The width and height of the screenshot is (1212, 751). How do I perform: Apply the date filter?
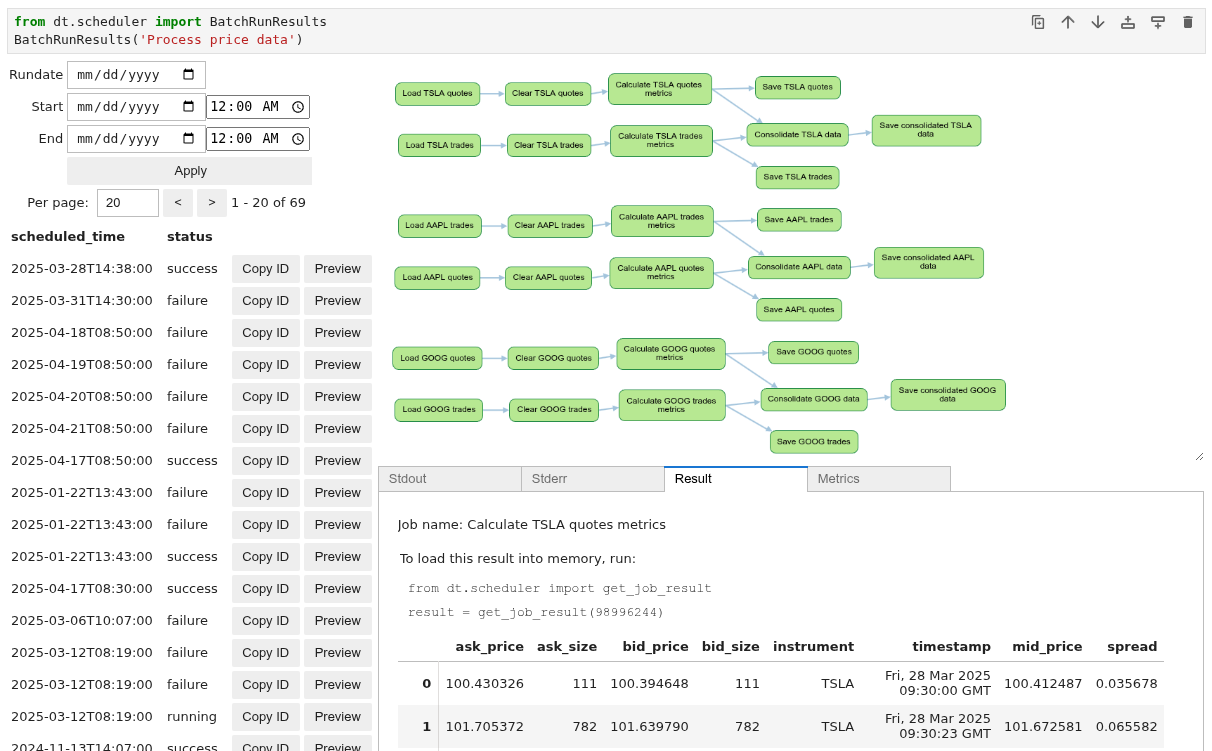[x=190, y=171]
